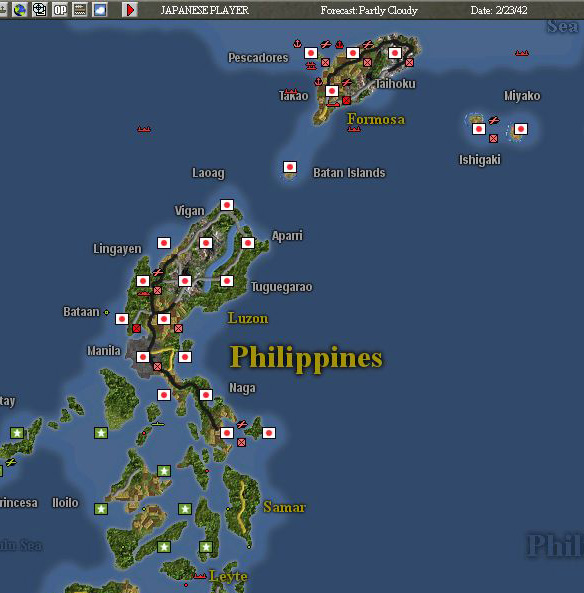This screenshot has width=584, height=593.
Task: Click the red ship task force left of Leyte
Action: [200, 576]
